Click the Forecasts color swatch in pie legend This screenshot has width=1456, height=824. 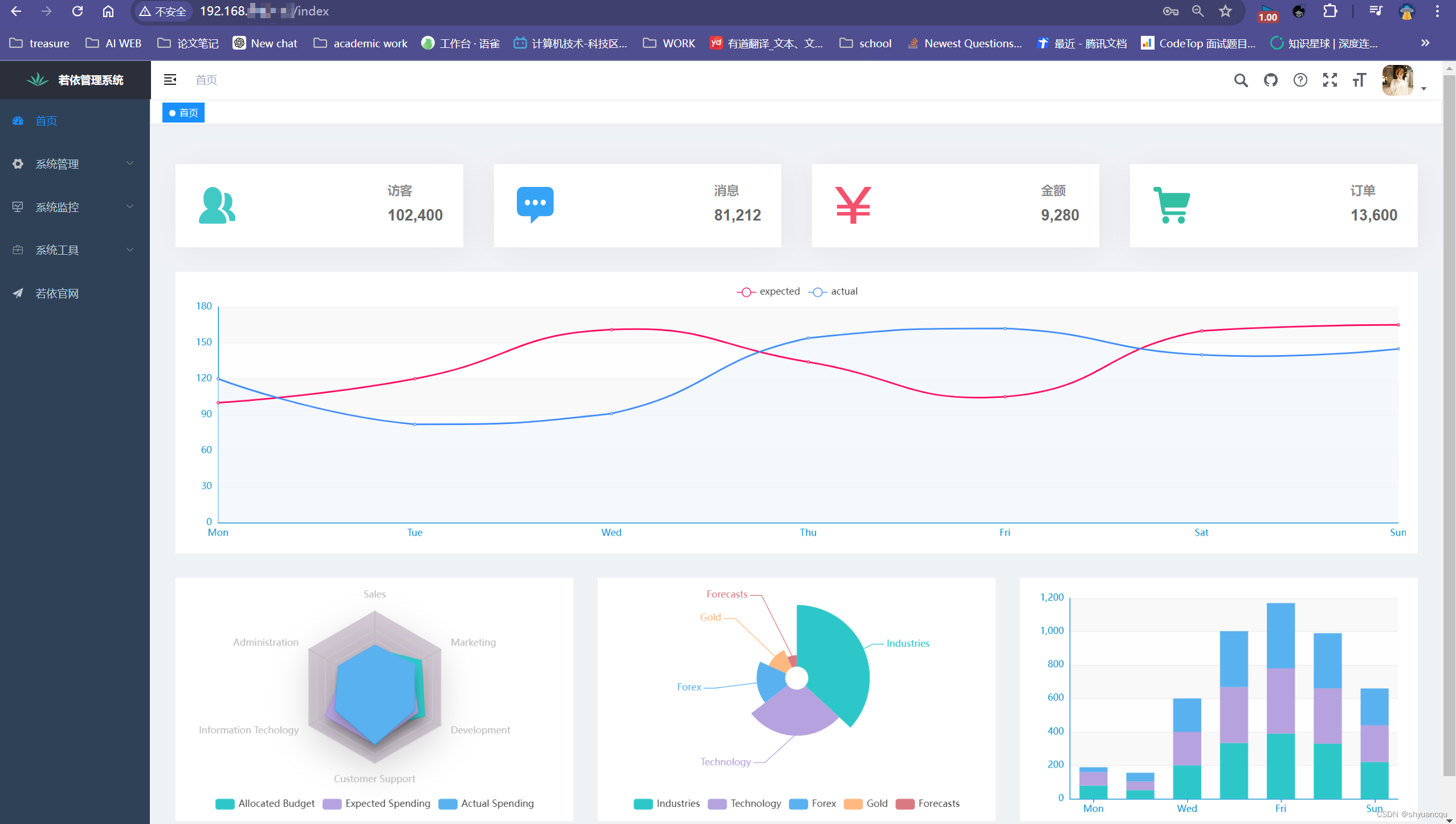pyautogui.click(x=904, y=803)
